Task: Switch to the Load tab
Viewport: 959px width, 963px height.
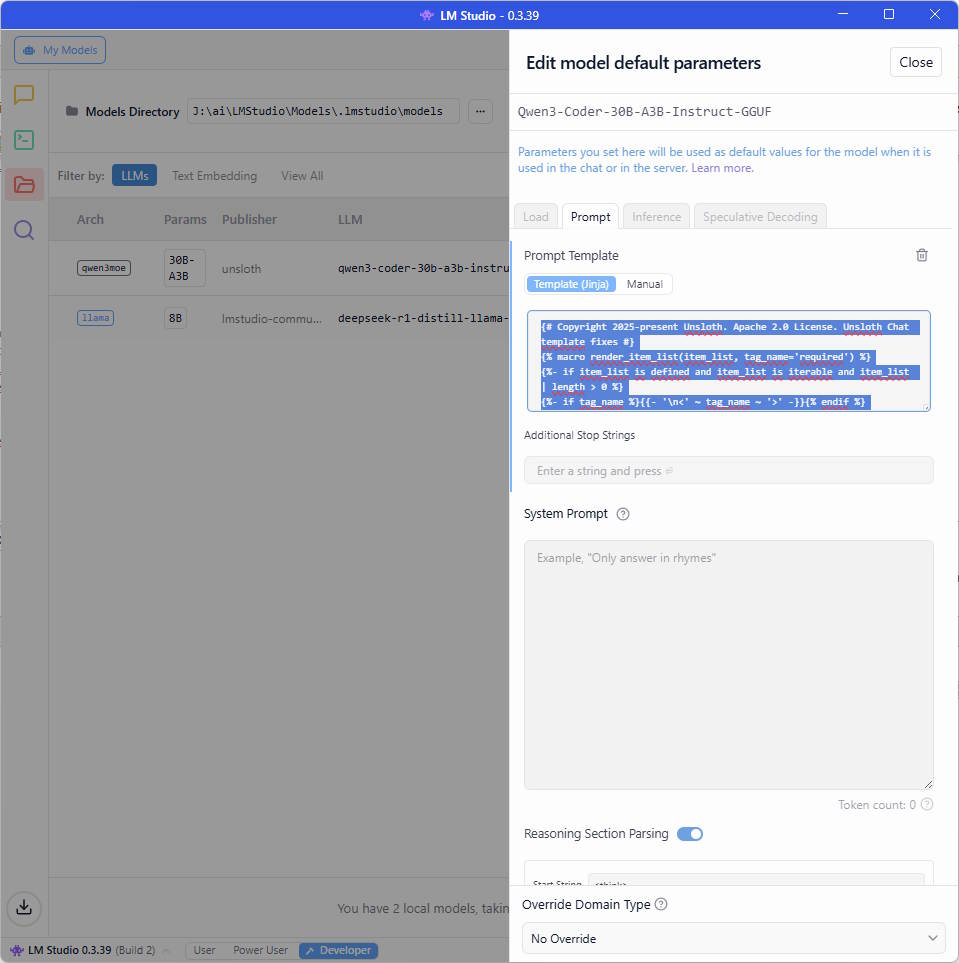Action: click(x=536, y=217)
